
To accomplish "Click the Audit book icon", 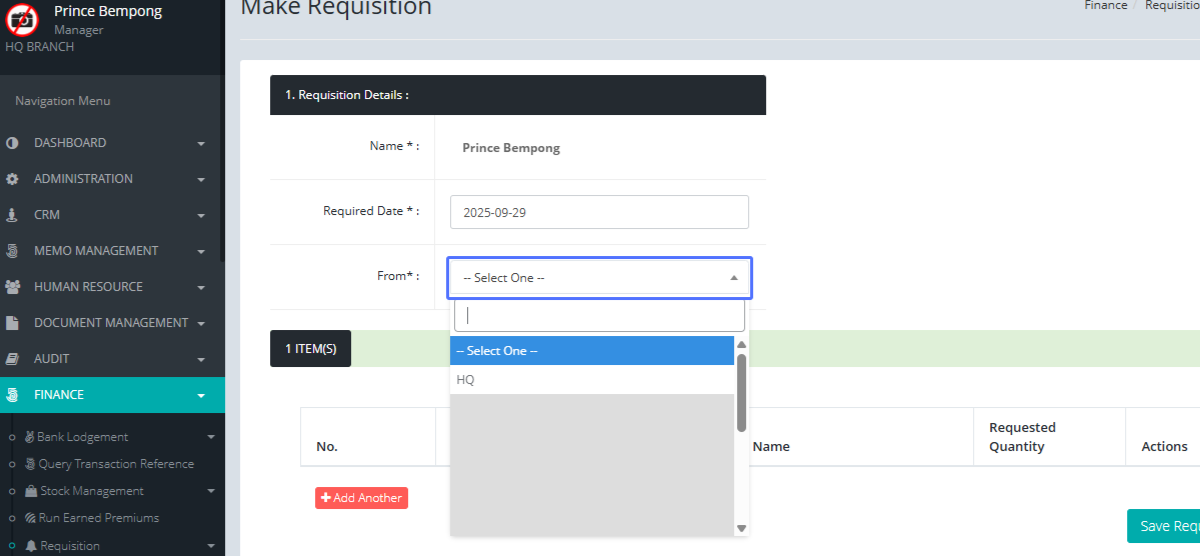I will click(12, 359).
